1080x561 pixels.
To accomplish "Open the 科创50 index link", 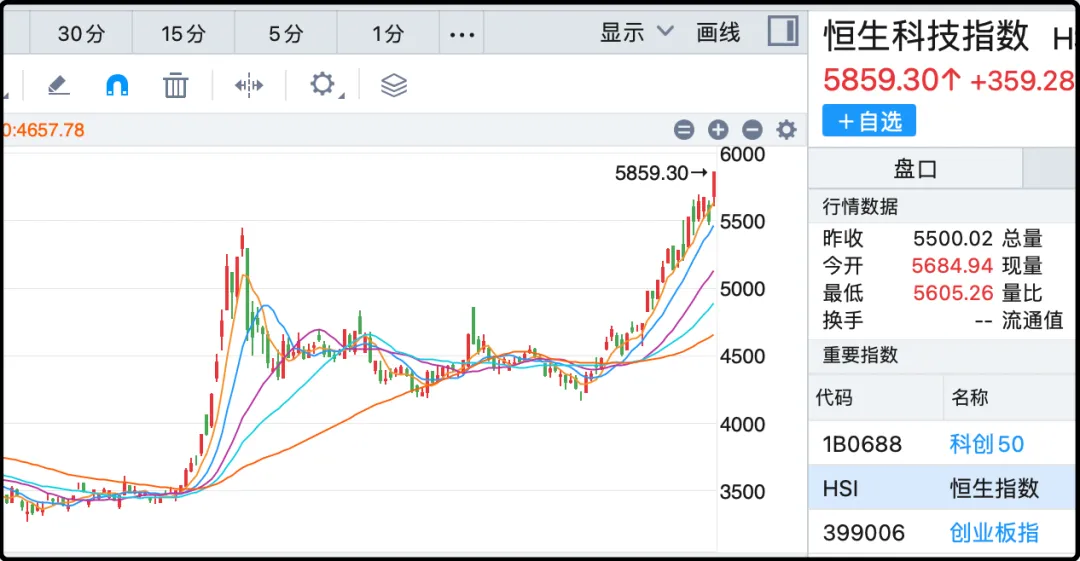I will pyautogui.click(x=986, y=444).
